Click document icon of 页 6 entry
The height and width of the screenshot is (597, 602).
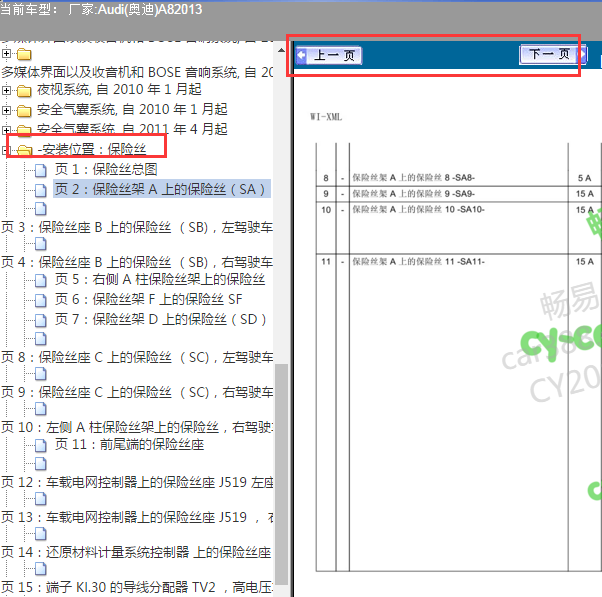41,300
